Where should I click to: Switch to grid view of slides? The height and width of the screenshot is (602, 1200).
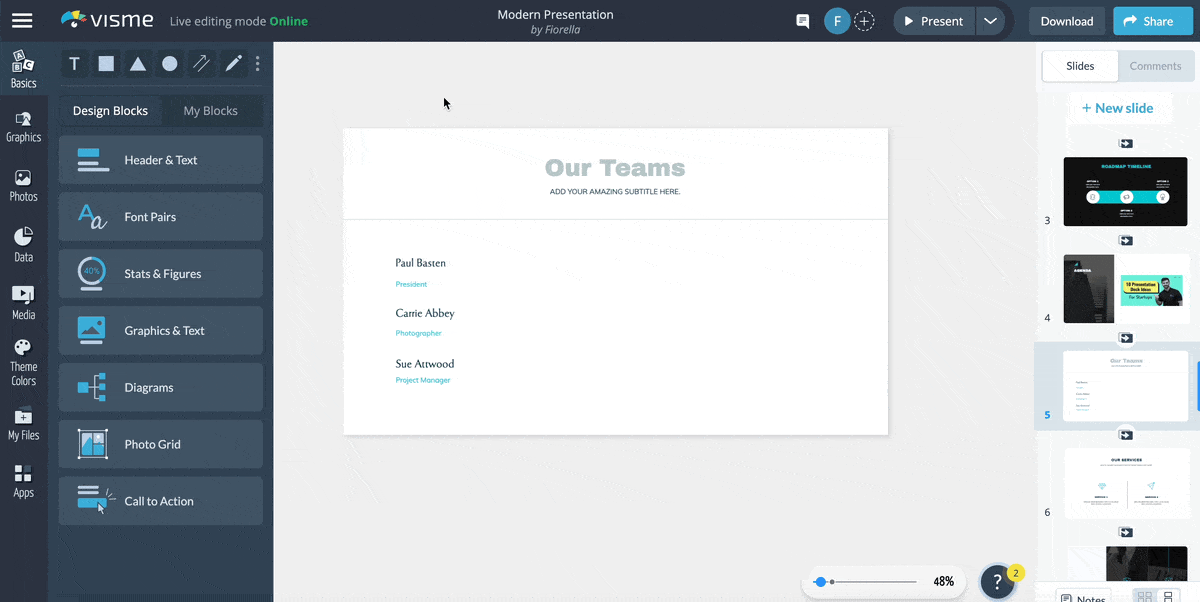1145,597
